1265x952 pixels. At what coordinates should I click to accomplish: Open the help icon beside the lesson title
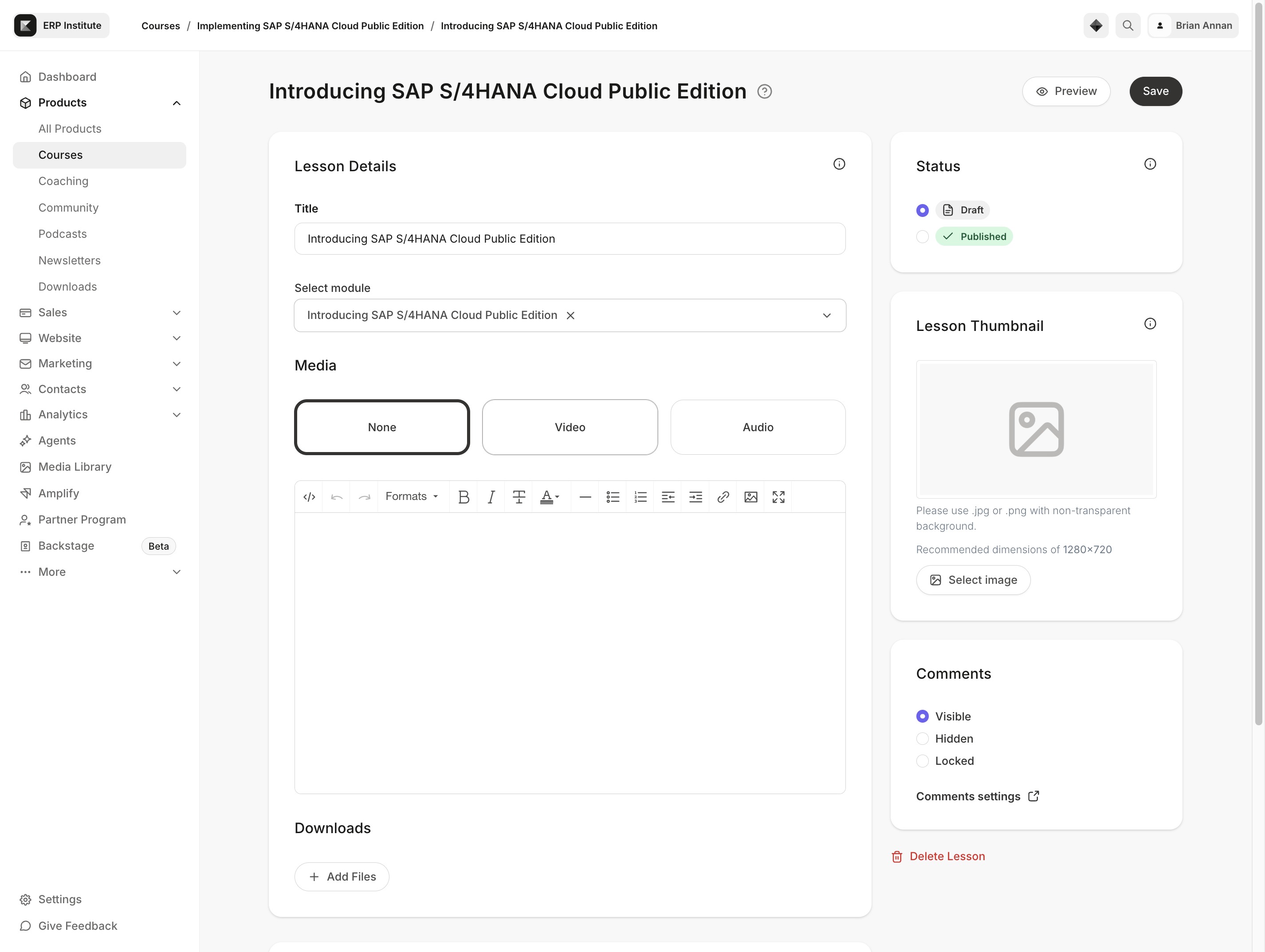click(x=765, y=91)
